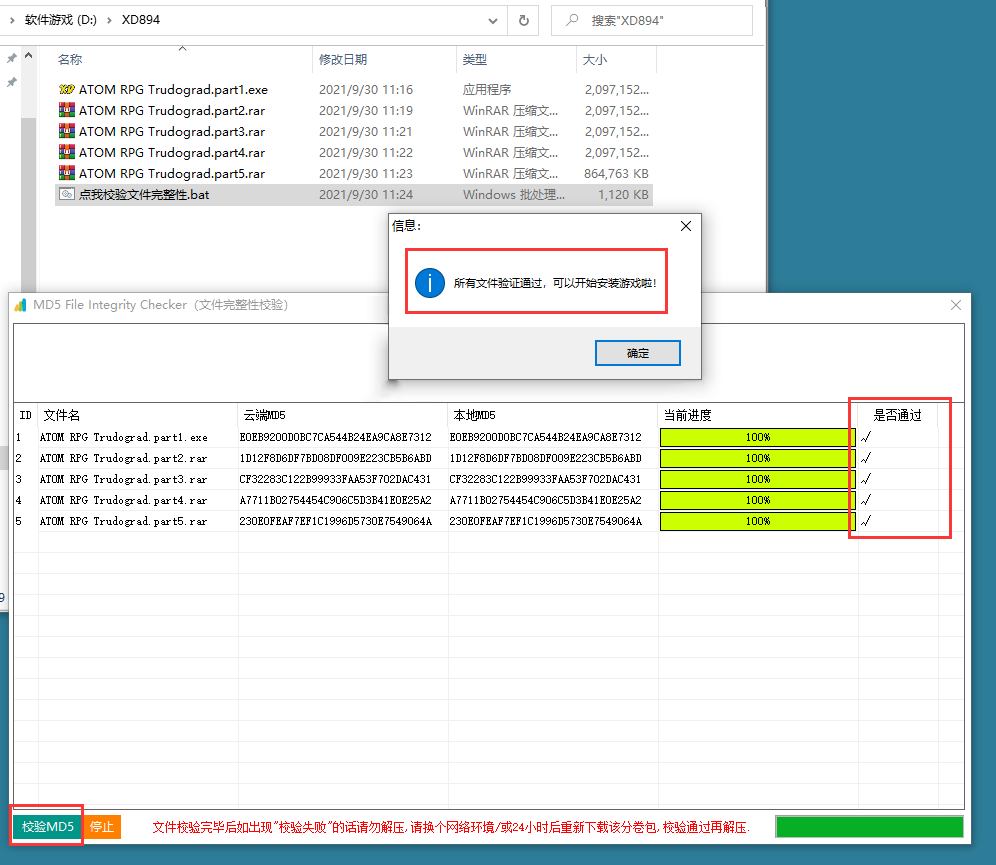Viewport: 996px width, 865px height.
Task: Click the blue information icon in dialog
Action: coord(429,283)
